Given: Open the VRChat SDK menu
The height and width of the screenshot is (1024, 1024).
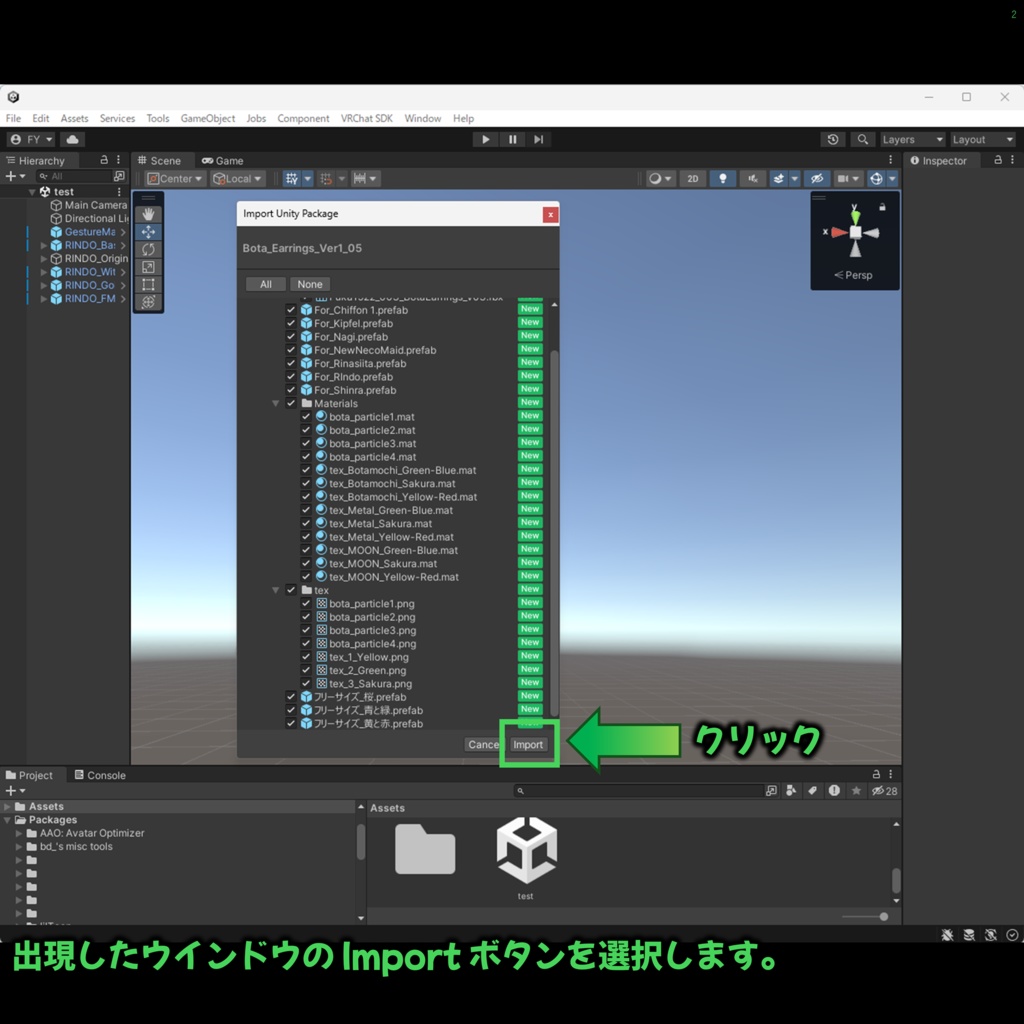Looking at the screenshot, I should click(x=366, y=118).
